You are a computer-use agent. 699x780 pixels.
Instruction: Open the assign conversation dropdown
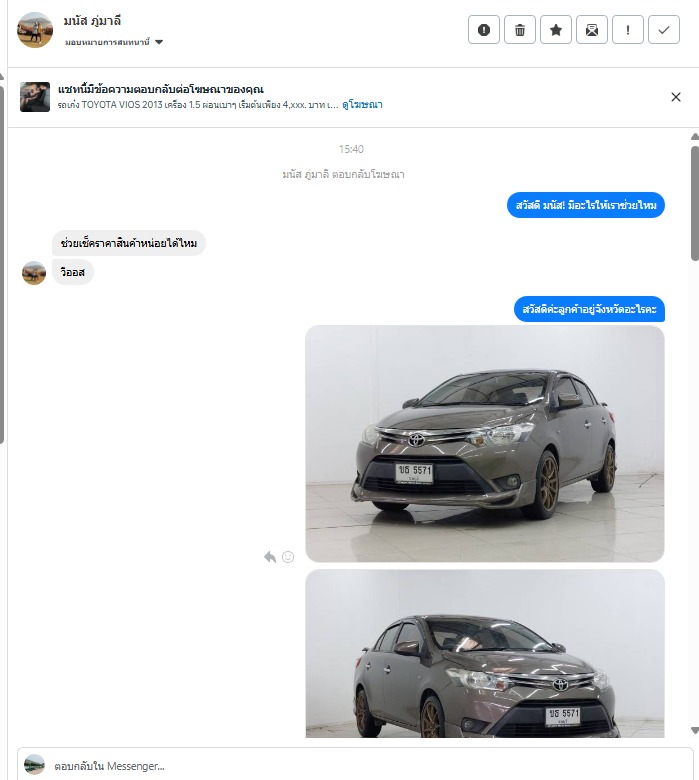tap(114, 42)
